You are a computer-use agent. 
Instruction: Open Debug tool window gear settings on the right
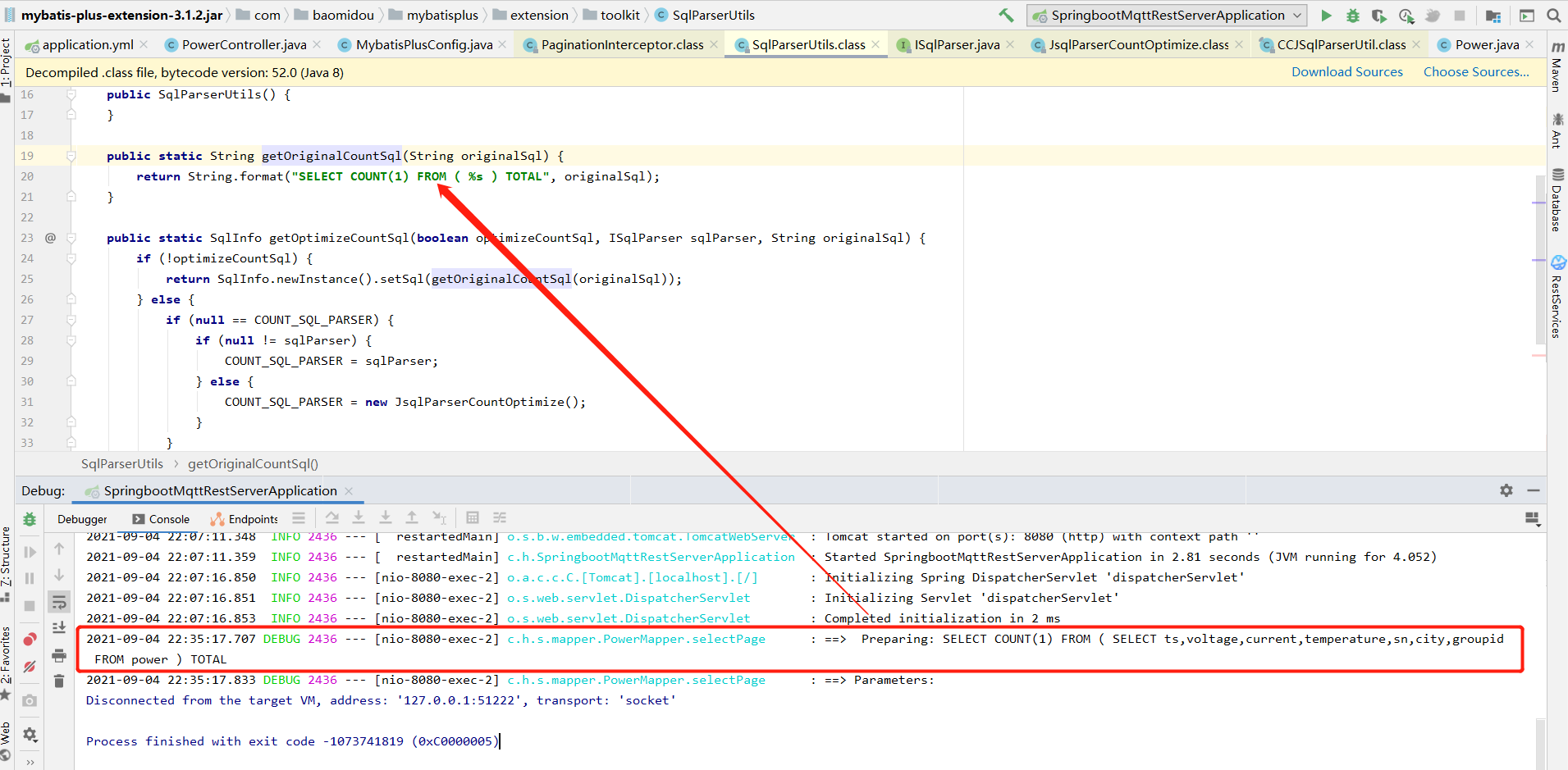1506,490
